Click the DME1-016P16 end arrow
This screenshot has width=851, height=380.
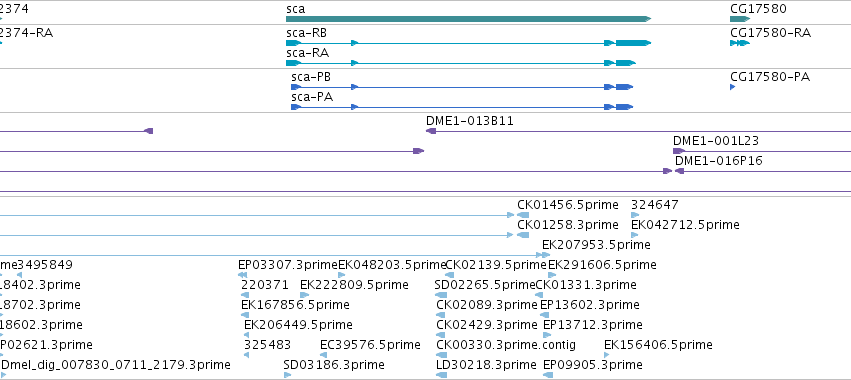679,171
